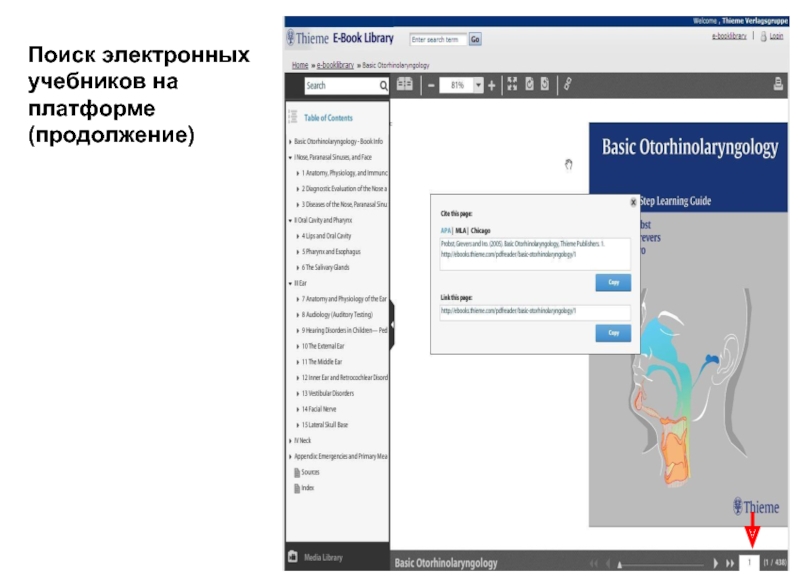This screenshot has width=800, height=586.
Task: Expand 1 Anatomy, Physiology, and Immunology chapter
Action: pyautogui.click(x=298, y=173)
